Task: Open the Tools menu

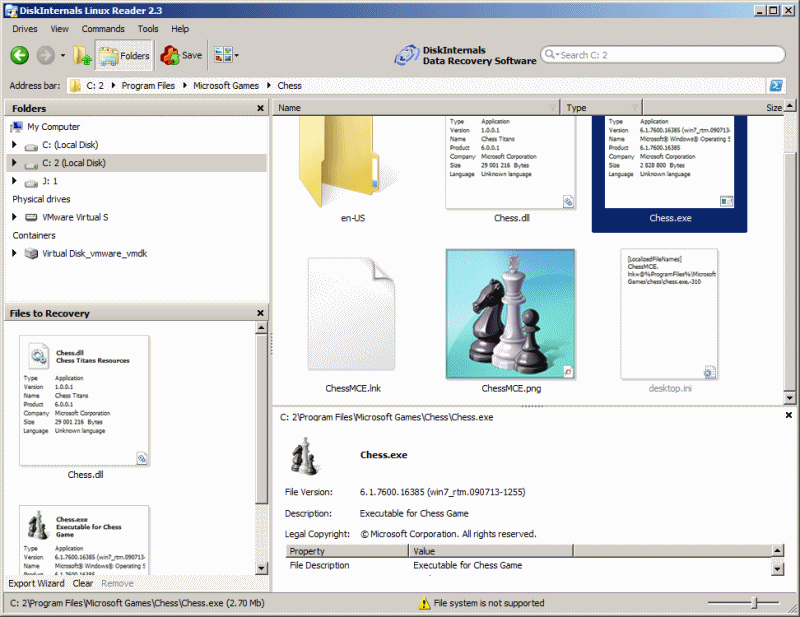Action: (x=148, y=29)
